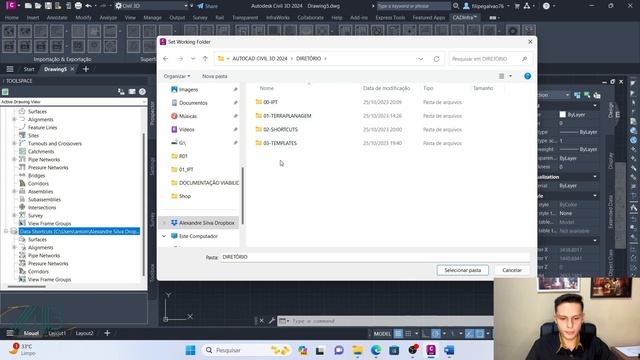Open the Express Tools ribbon tab

pos(390,18)
